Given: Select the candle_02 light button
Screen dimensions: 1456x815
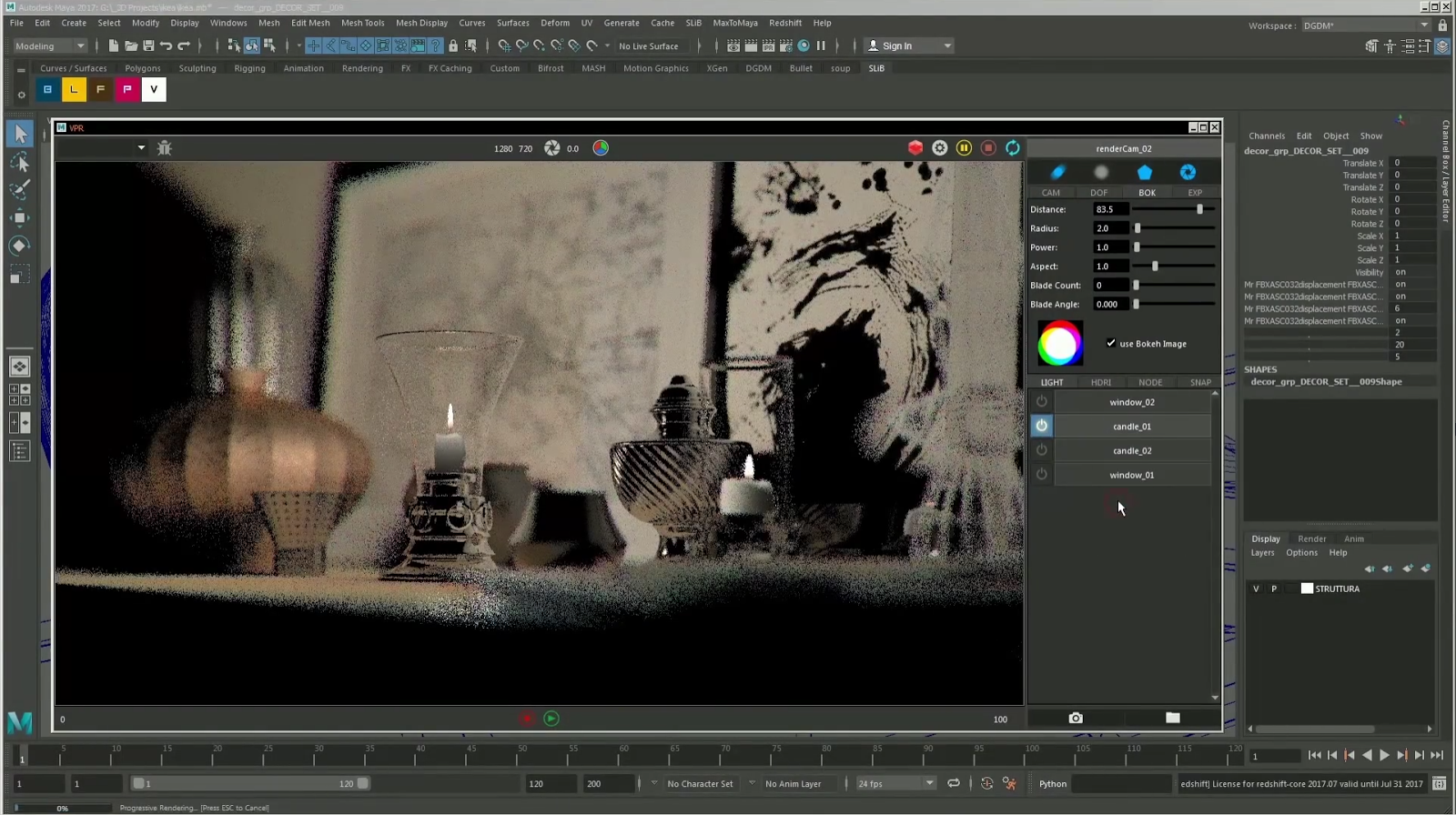Looking at the screenshot, I should 1132,451.
